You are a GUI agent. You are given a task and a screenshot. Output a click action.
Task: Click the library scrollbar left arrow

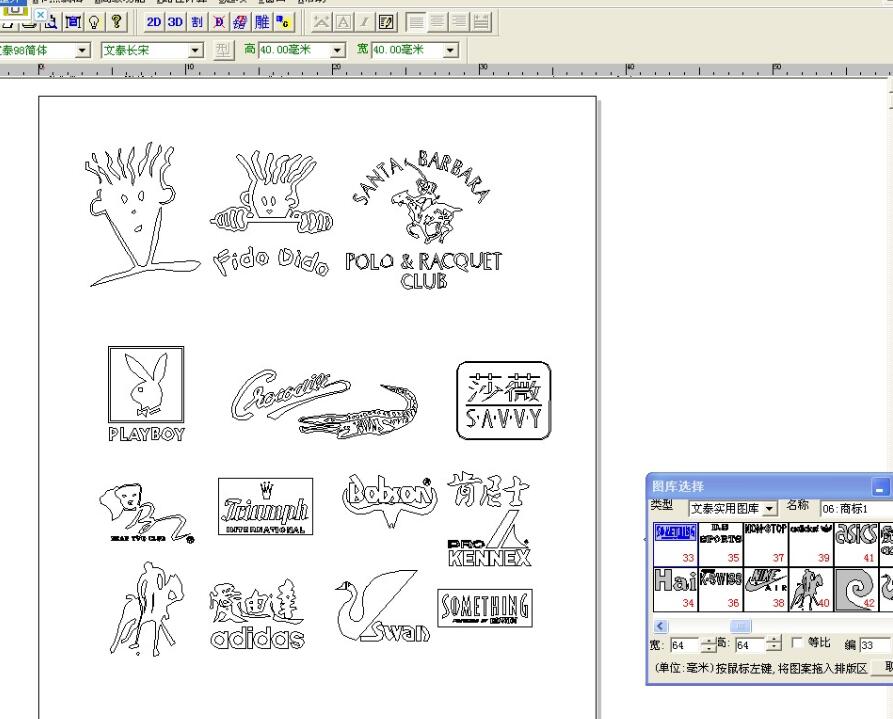[x=660, y=626]
